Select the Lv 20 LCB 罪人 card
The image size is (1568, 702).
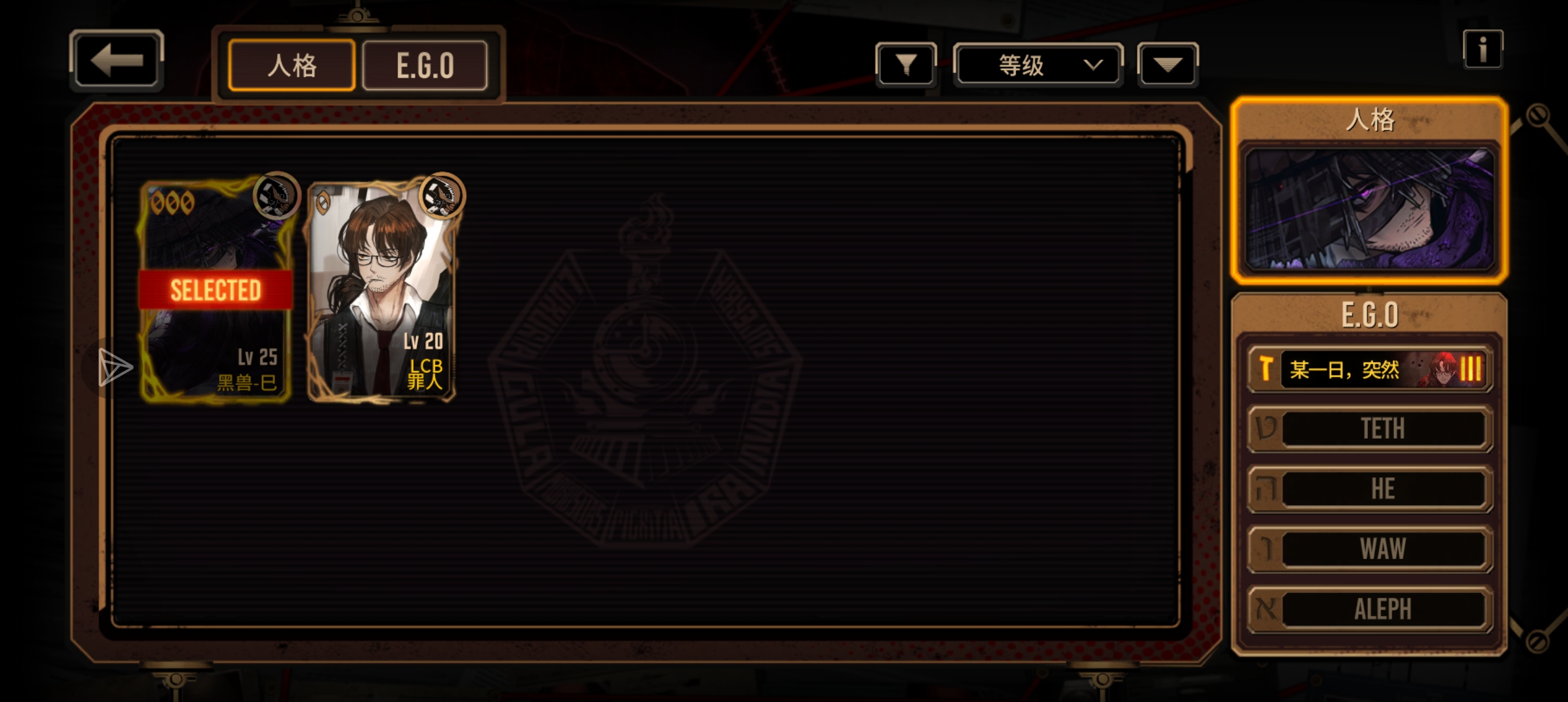pos(382,291)
